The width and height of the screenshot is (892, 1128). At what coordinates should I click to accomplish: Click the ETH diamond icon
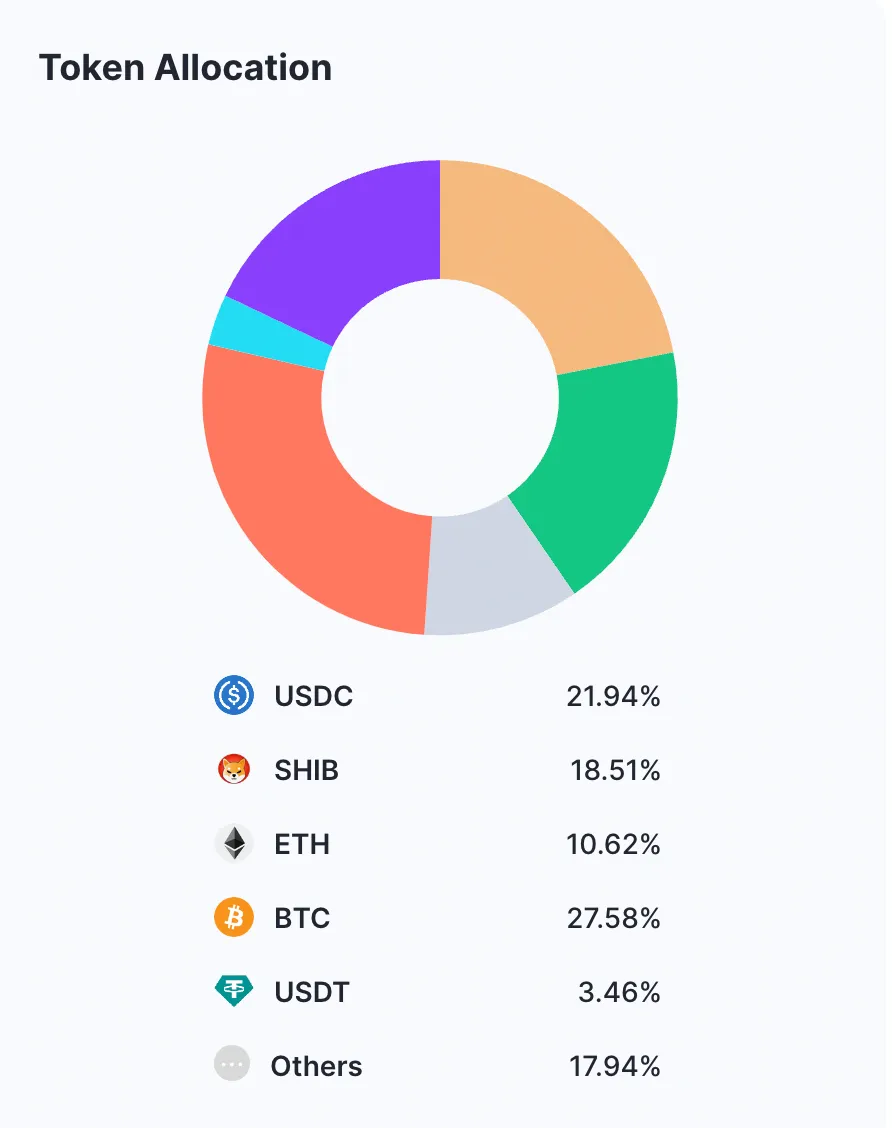[x=234, y=844]
